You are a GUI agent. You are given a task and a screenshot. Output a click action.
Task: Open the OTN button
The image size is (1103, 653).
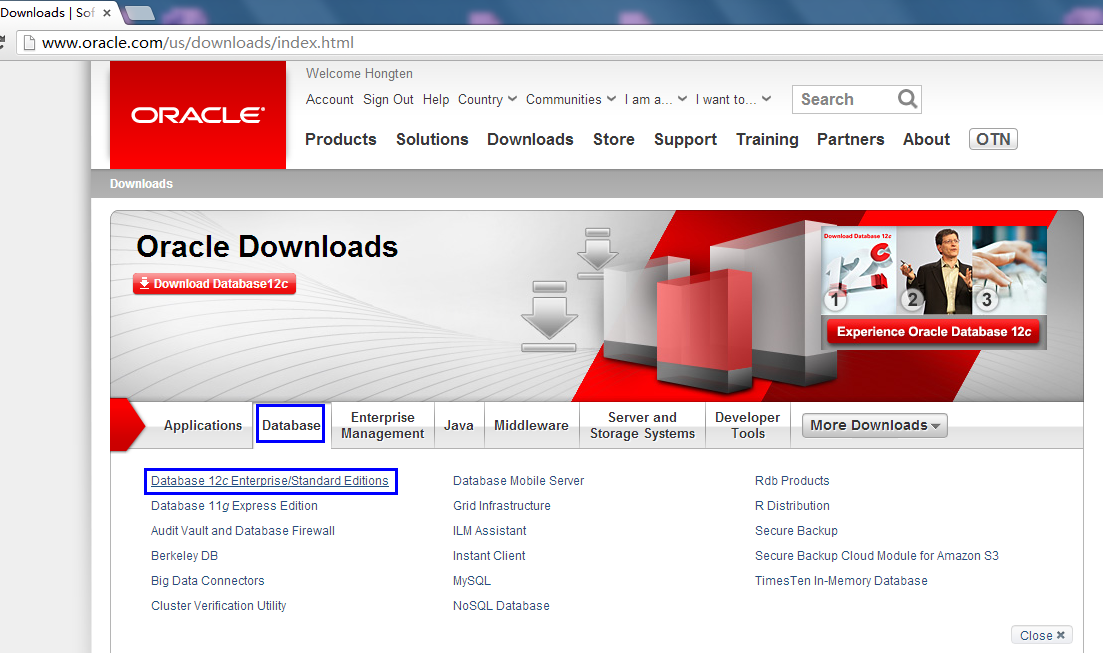point(993,139)
